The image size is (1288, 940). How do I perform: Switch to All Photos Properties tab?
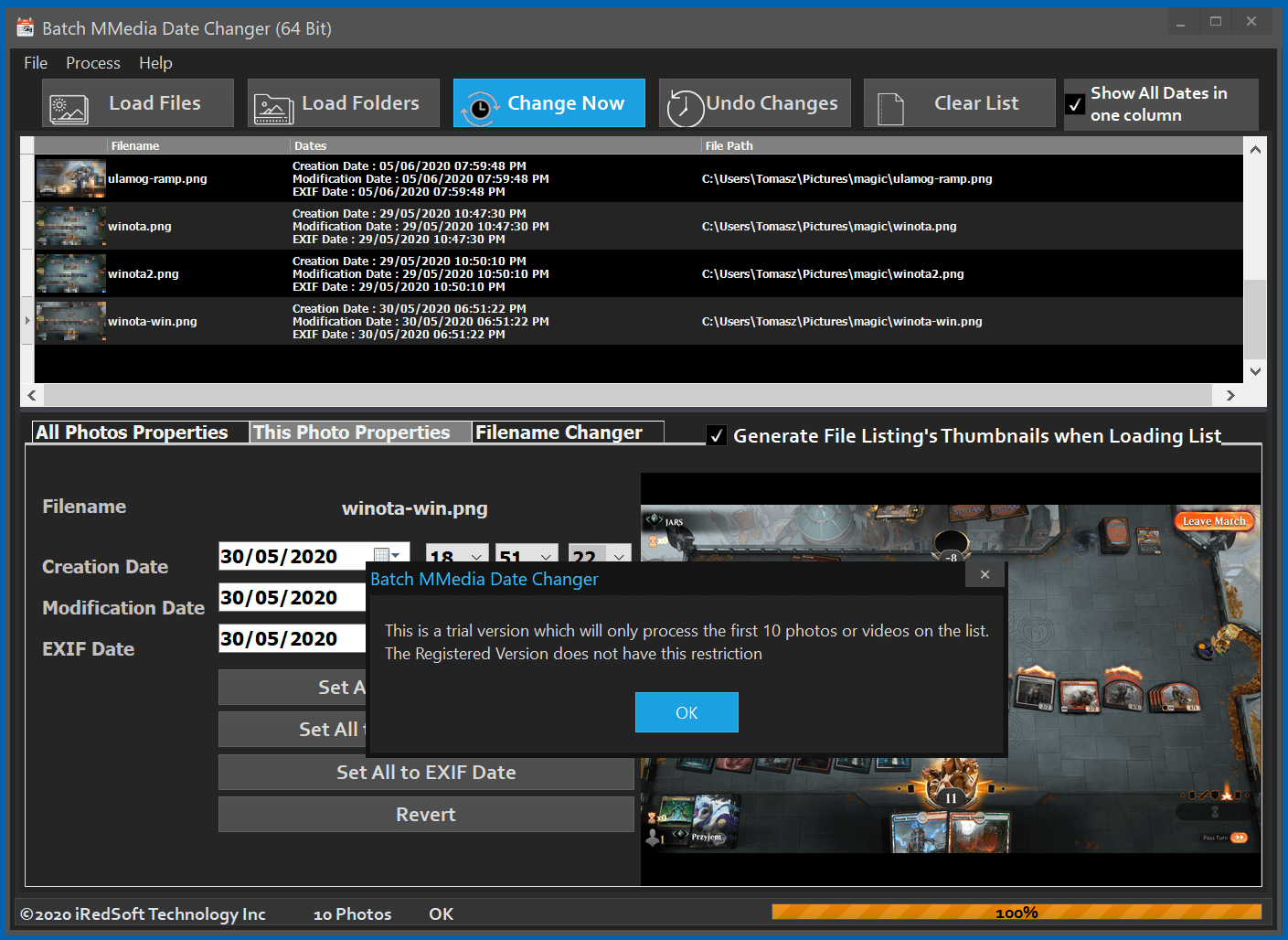141,433
